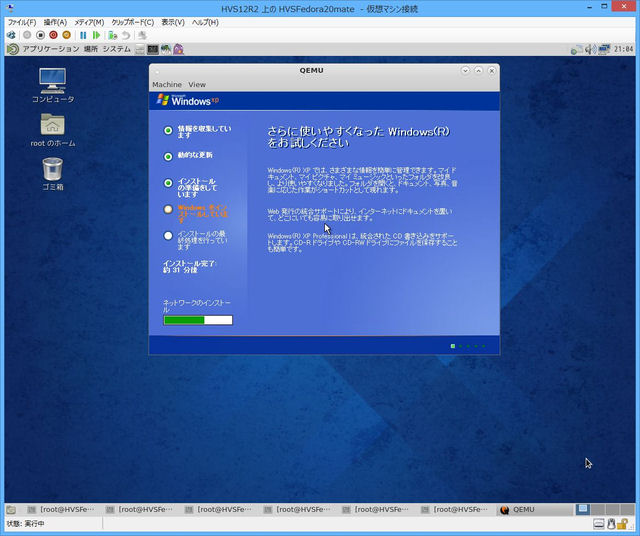Screen dimensions: 640x536
Task: Select the コンピュータ desktop icon
Action: [53, 85]
